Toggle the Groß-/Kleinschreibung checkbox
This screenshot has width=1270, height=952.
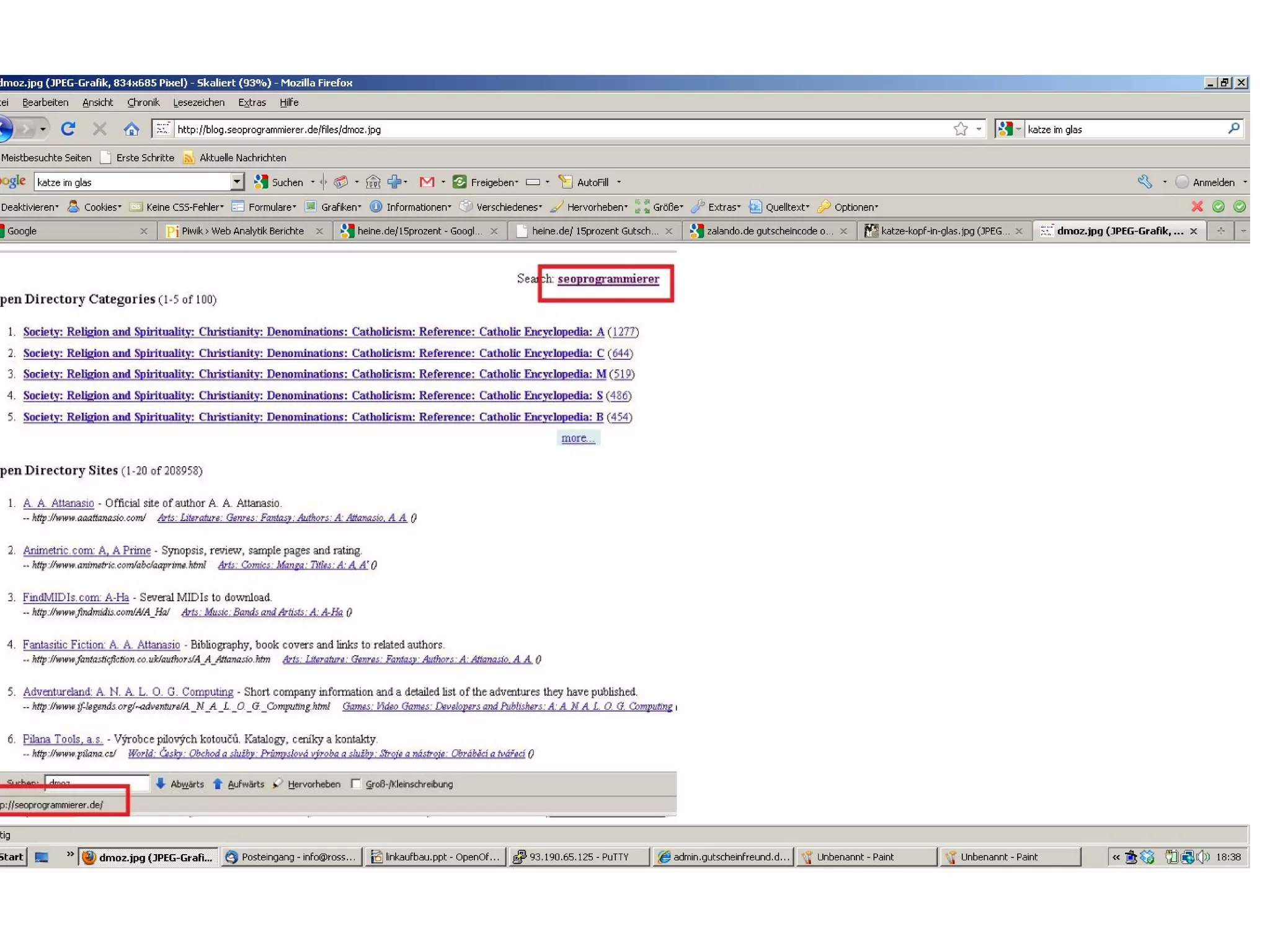356,784
